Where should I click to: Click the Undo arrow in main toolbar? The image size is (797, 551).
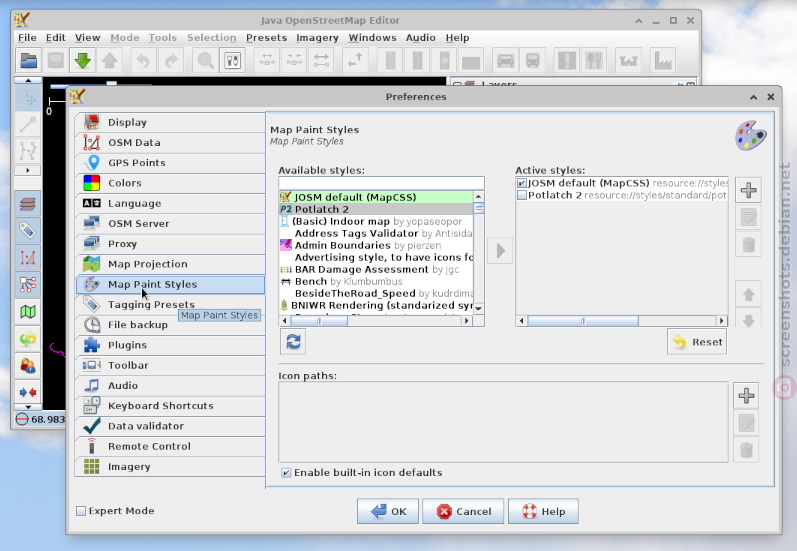click(x=144, y=61)
